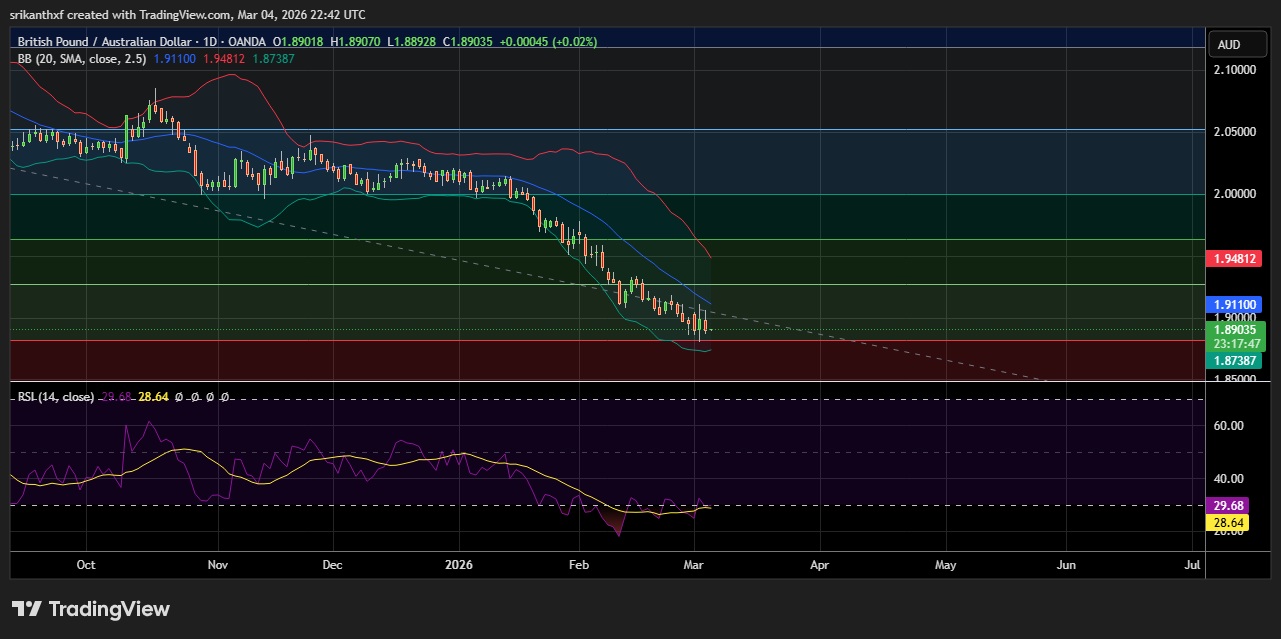Click the +0.00045 (+0.02%) change value
This screenshot has height=639, width=1281.
coord(547,44)
